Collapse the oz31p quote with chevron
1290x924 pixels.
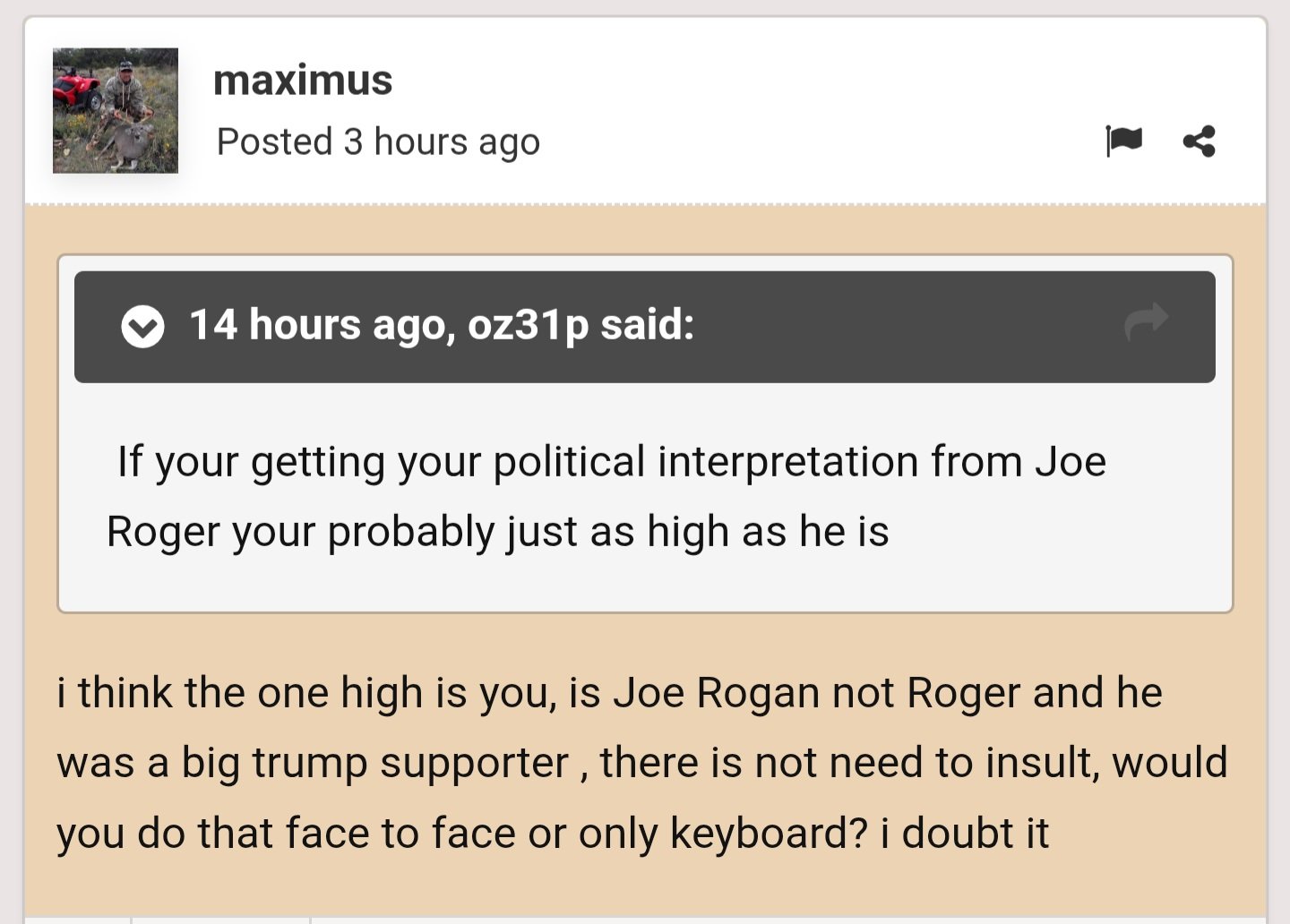[x=142, y=326]
